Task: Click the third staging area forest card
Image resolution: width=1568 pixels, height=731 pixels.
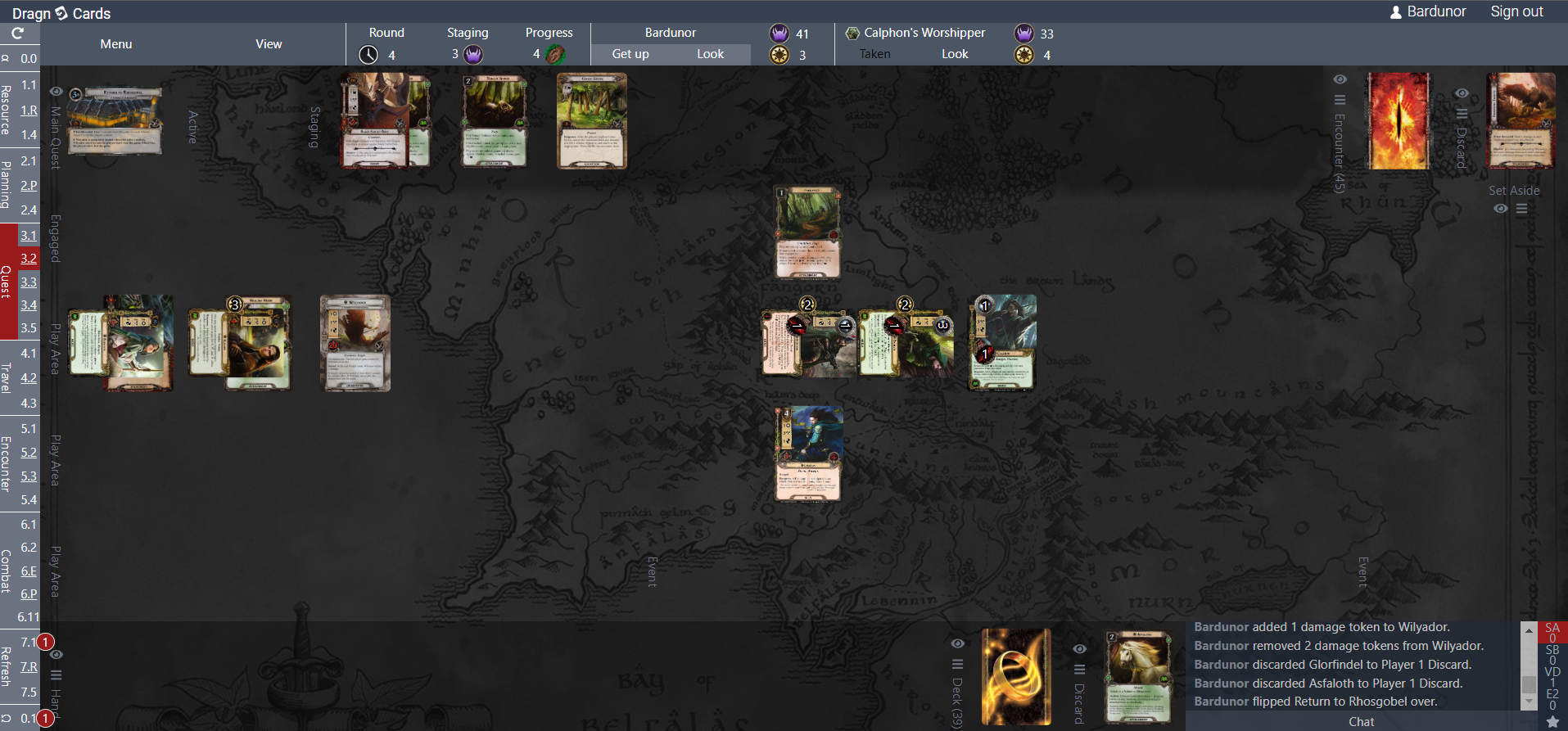Action: (x=592, y=121)
